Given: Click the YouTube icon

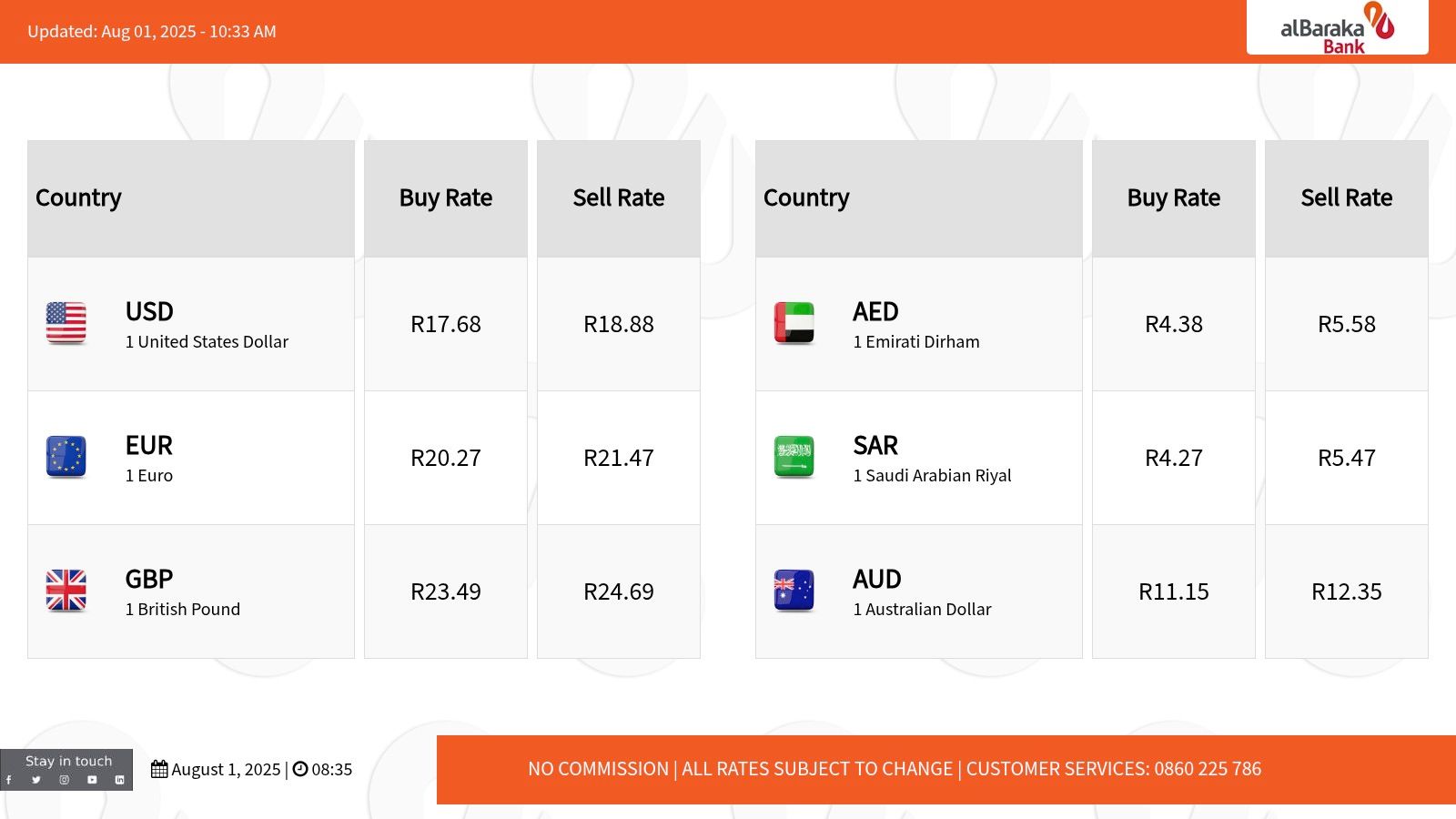Looking at the screenshot, I should (92, 779).
